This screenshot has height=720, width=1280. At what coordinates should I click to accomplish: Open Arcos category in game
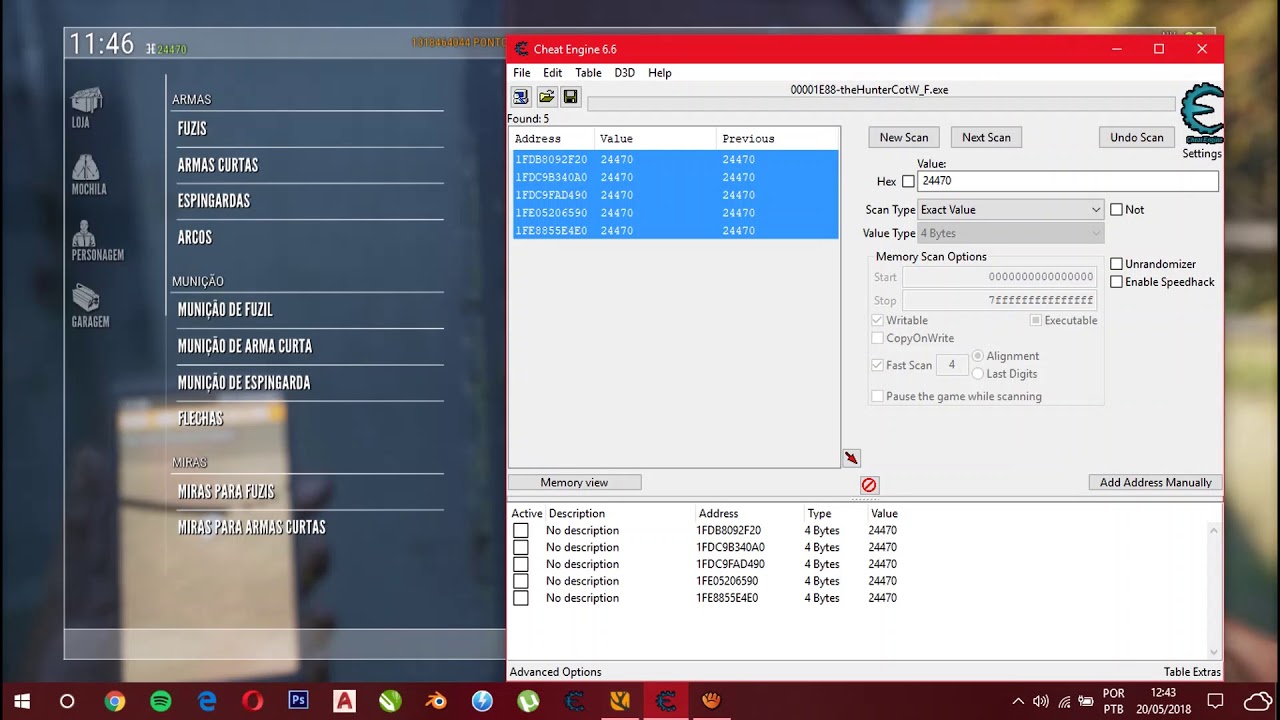pyautogui.click(x=195, y=238)
